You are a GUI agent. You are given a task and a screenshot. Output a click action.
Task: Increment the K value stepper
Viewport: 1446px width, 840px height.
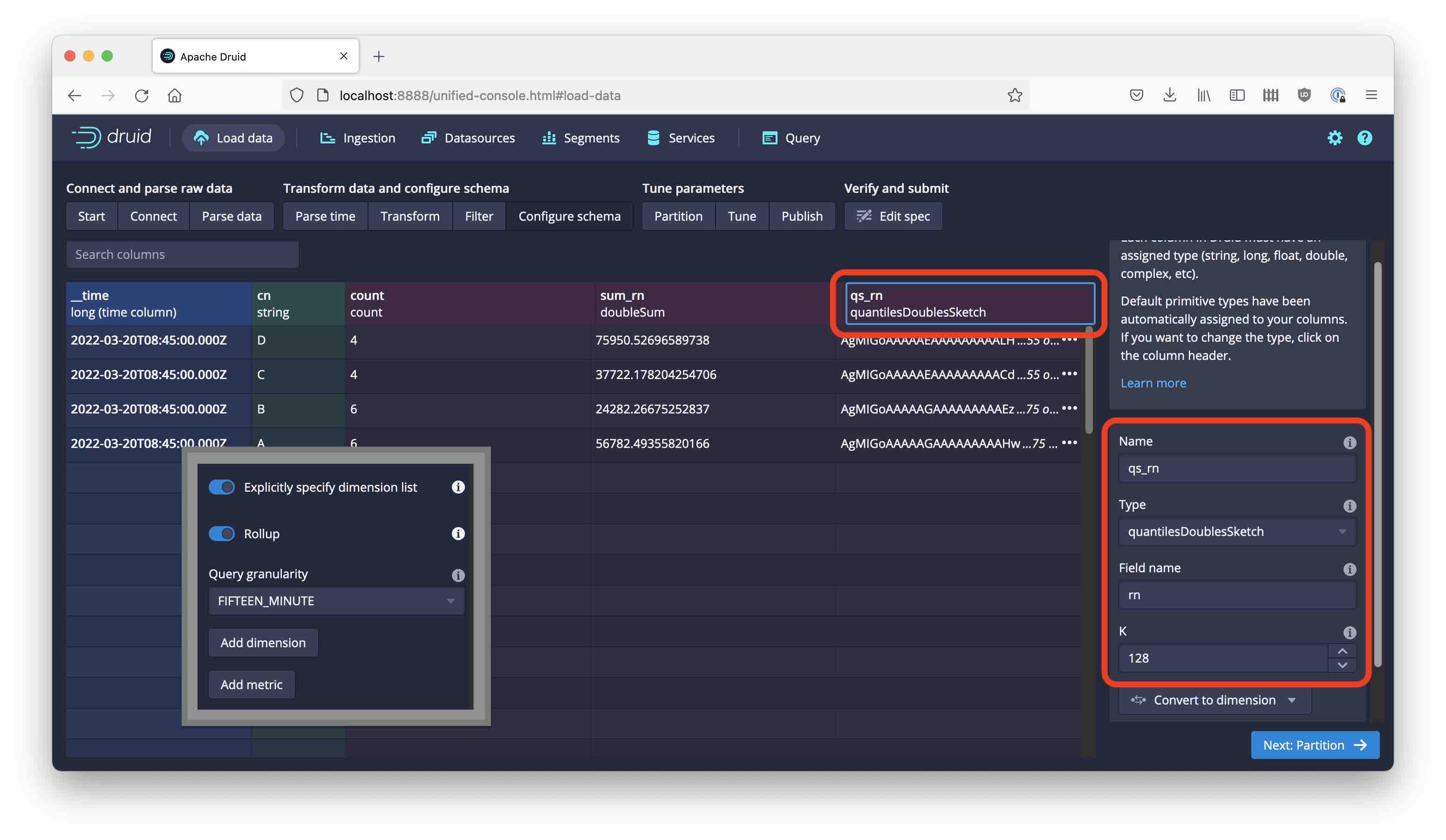coord(1342,651)
